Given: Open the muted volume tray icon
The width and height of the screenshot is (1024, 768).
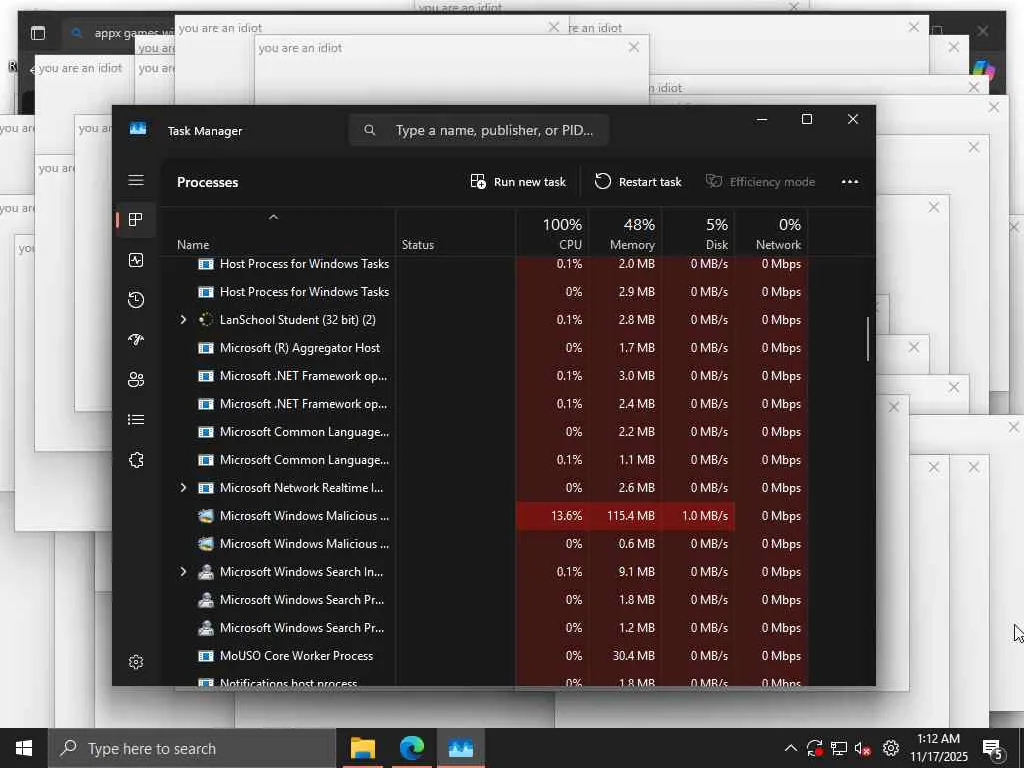Looking at the screenshot, I should 863,748.
